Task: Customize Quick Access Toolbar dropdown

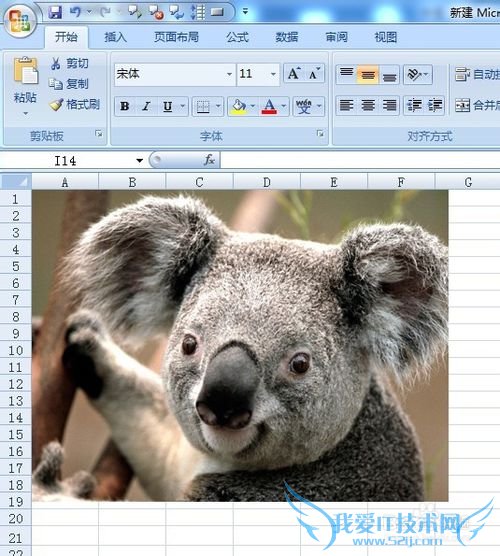Action: coord(245,12)
